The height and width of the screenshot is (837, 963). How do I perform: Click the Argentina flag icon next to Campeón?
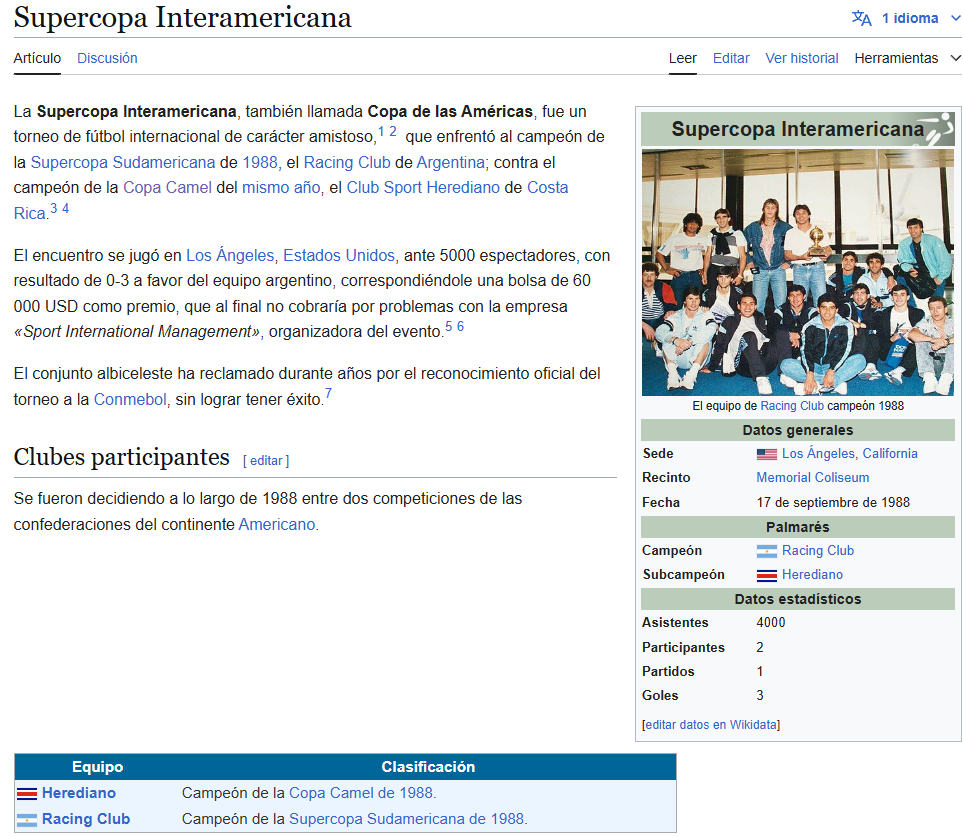point(766,551)
